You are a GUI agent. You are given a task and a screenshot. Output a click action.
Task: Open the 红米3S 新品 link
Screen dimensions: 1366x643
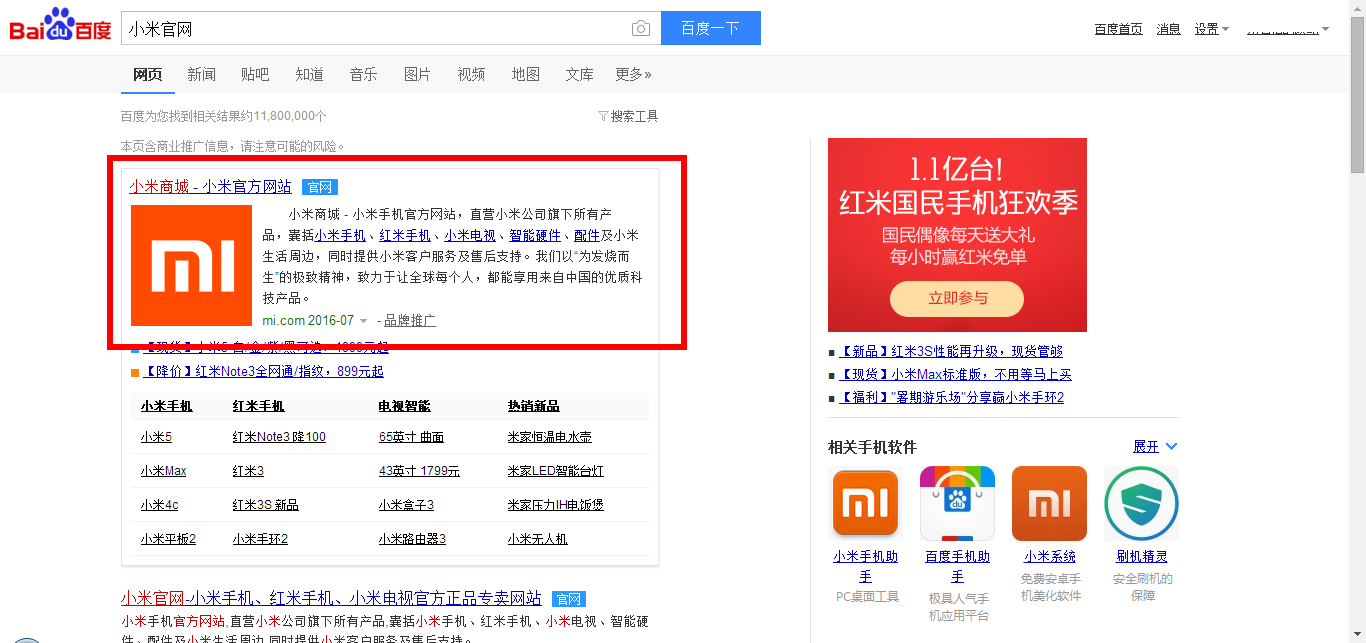point(265,505)
